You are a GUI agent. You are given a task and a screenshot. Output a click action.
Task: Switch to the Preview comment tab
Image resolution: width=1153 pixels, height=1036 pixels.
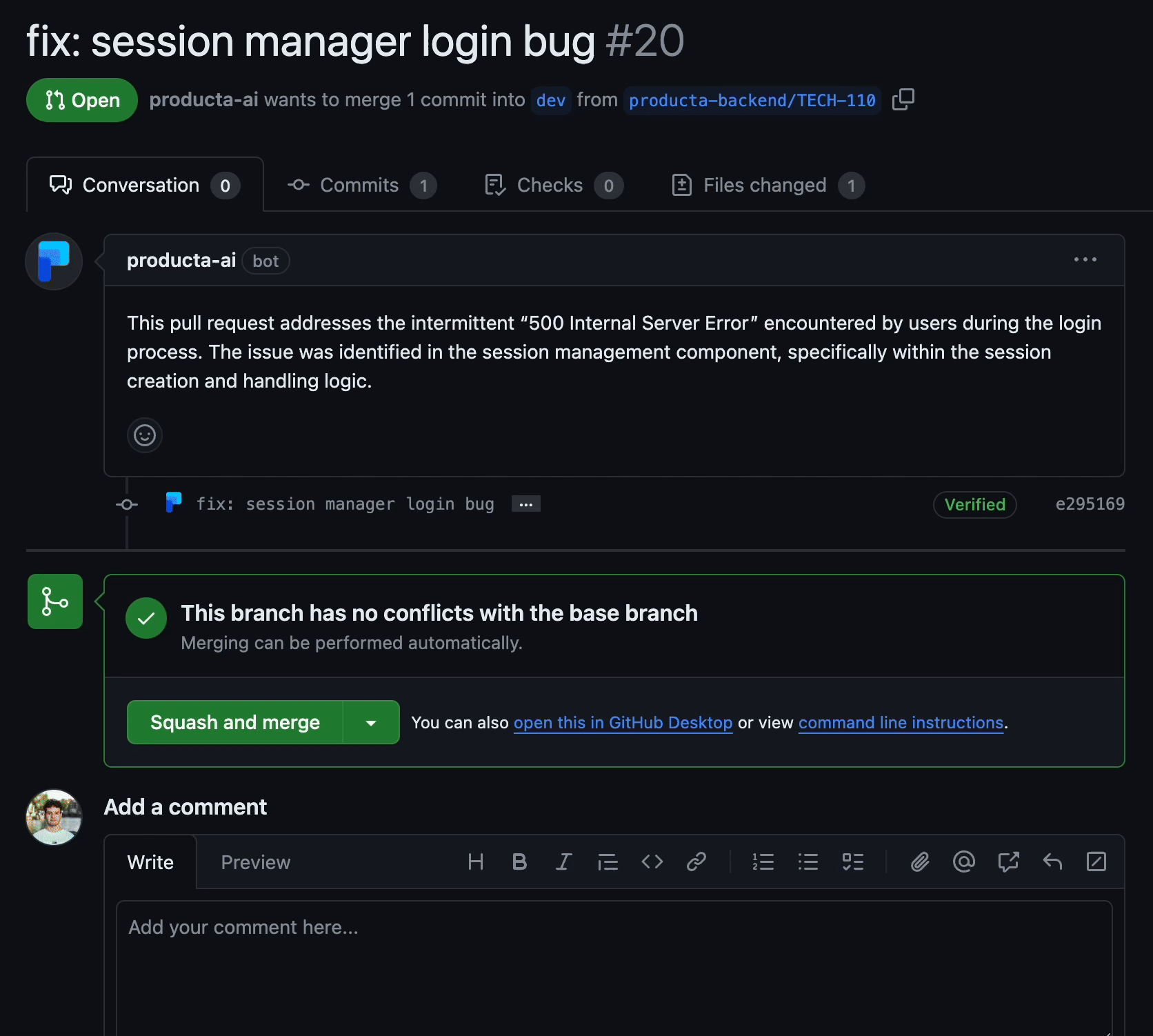255,862
